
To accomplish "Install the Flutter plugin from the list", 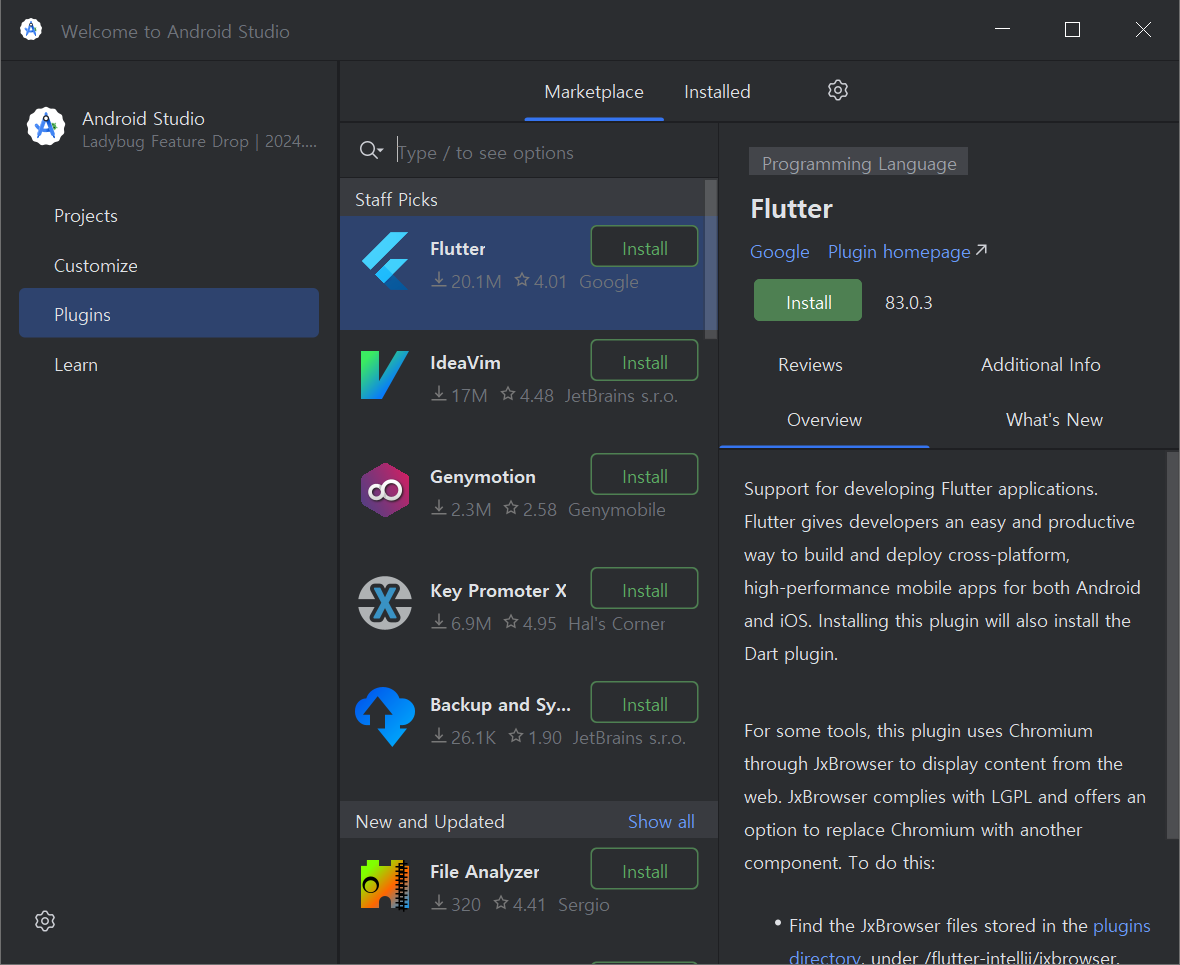I will tap(644, 246).
